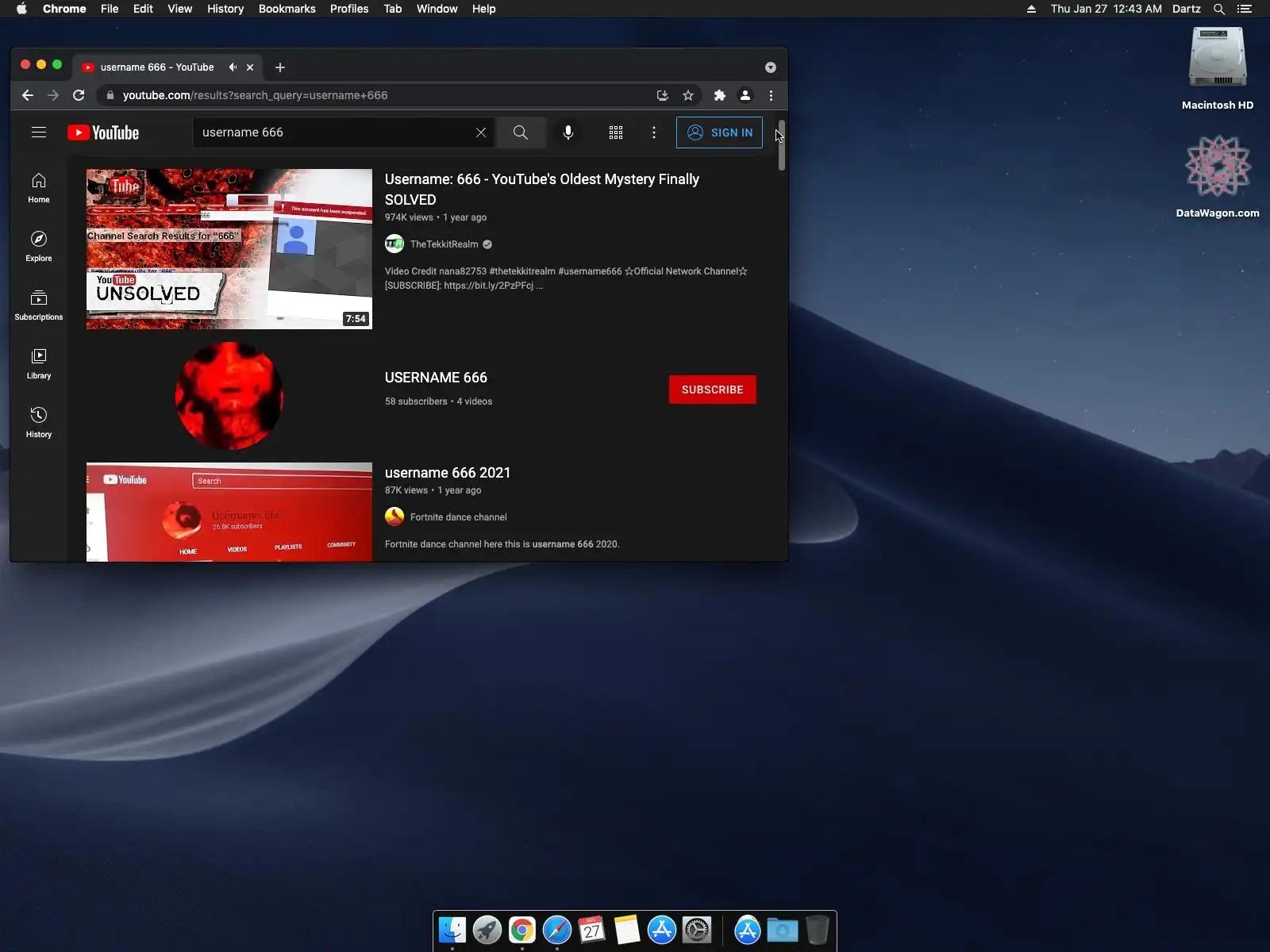
Task: Open the Chrome Extensions puzzle icon
Action: click(x=720, y=95)
